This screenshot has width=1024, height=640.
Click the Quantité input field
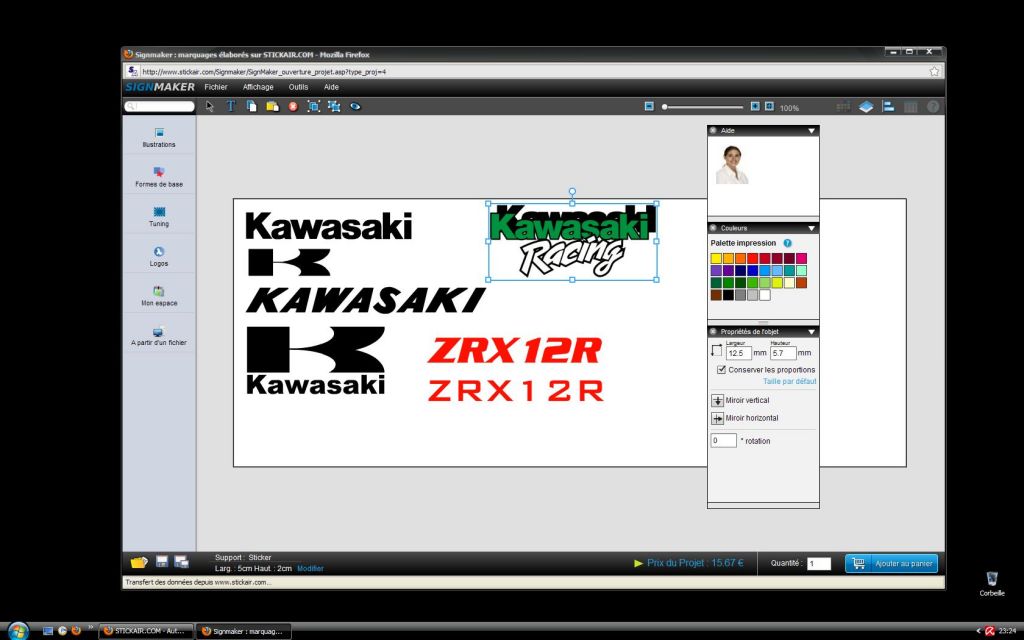(819, 564)
